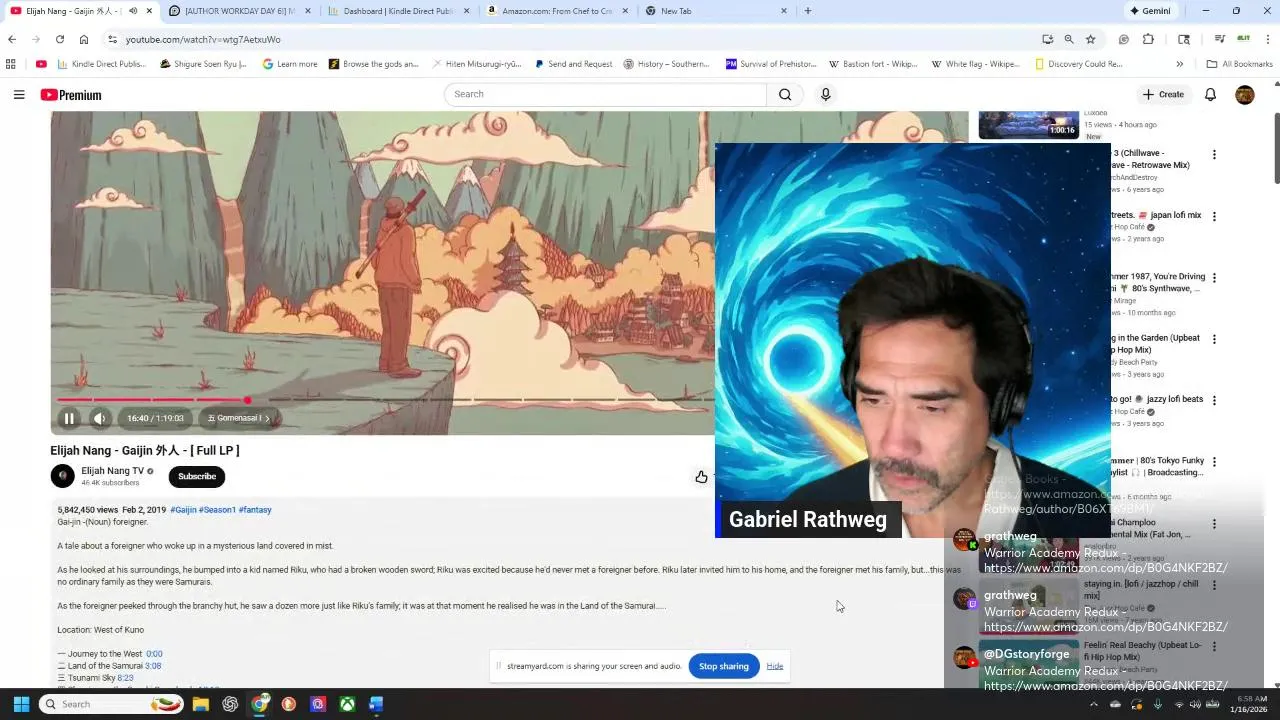Focus the YouTube search field

(605, 94)
